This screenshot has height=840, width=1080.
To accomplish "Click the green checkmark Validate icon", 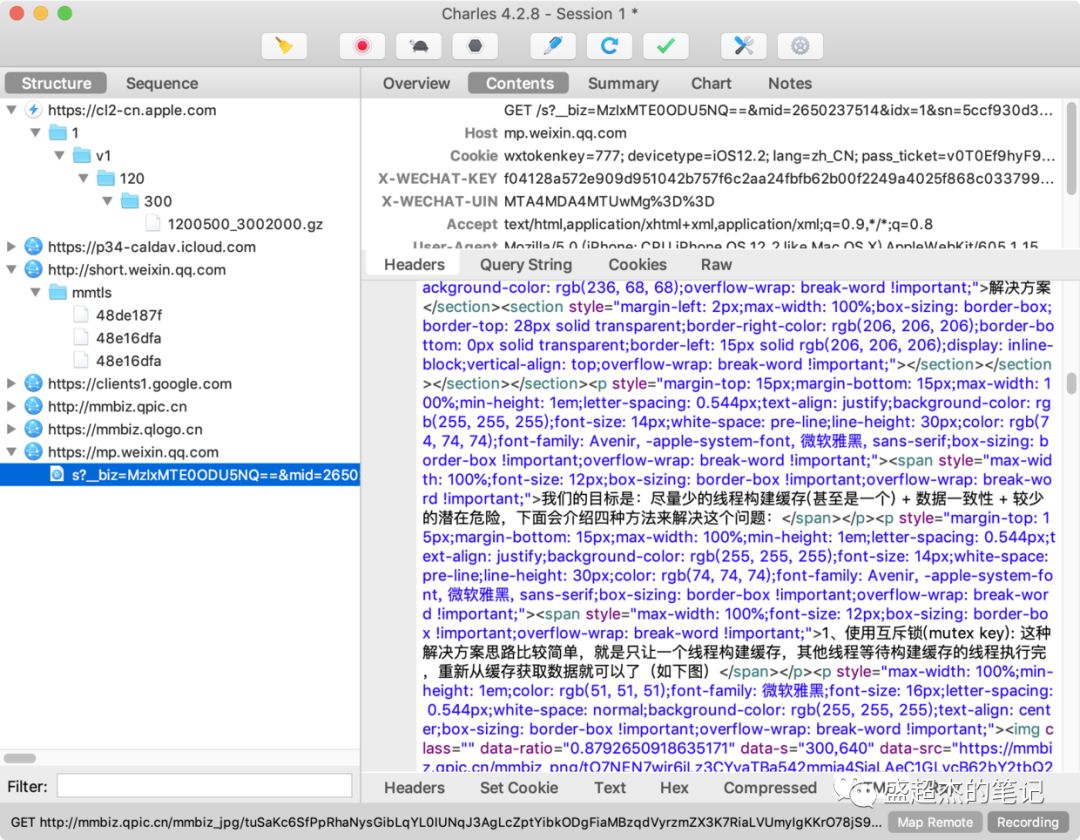I will 665,46.
